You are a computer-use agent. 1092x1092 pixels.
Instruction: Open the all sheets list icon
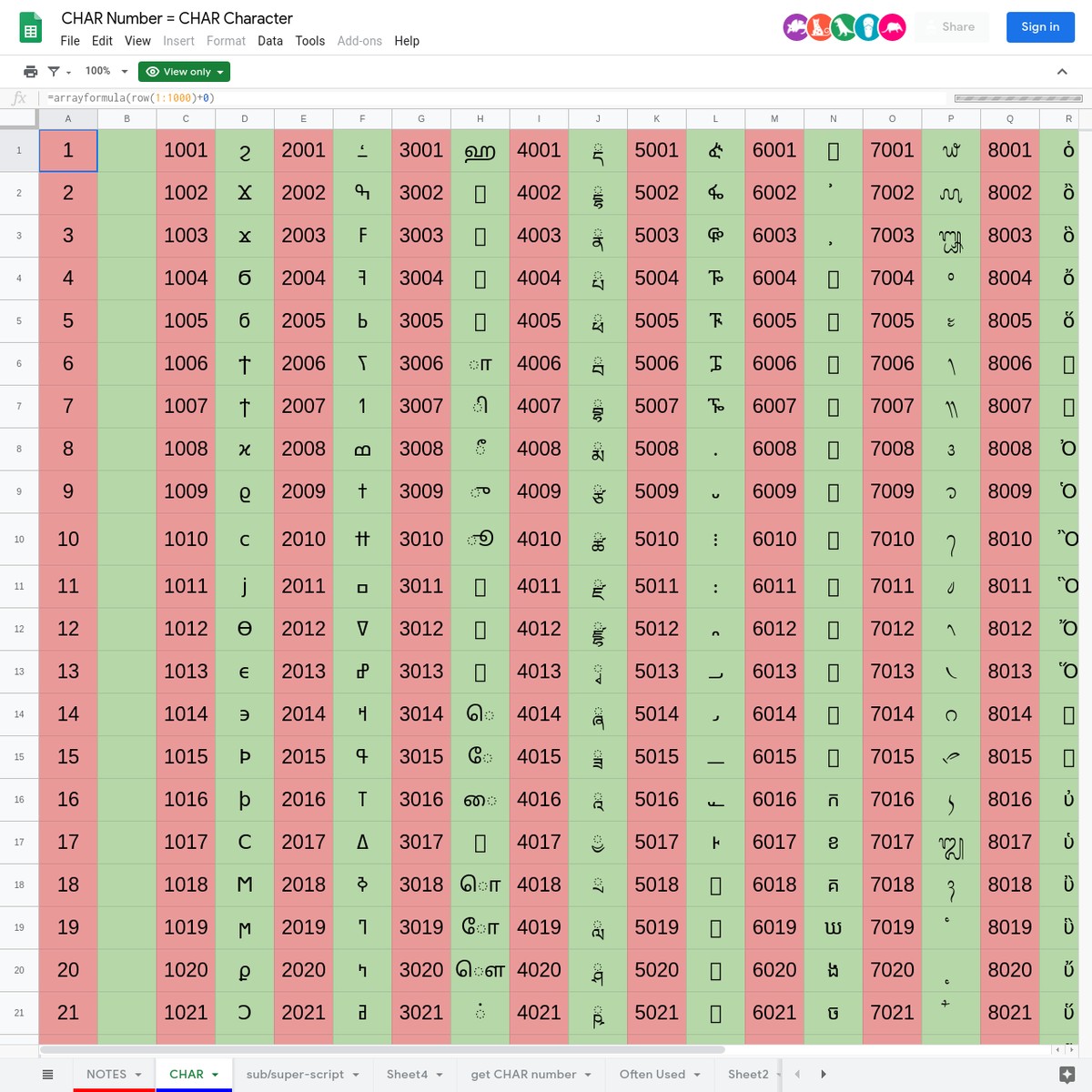click(x=48, y=1075)
